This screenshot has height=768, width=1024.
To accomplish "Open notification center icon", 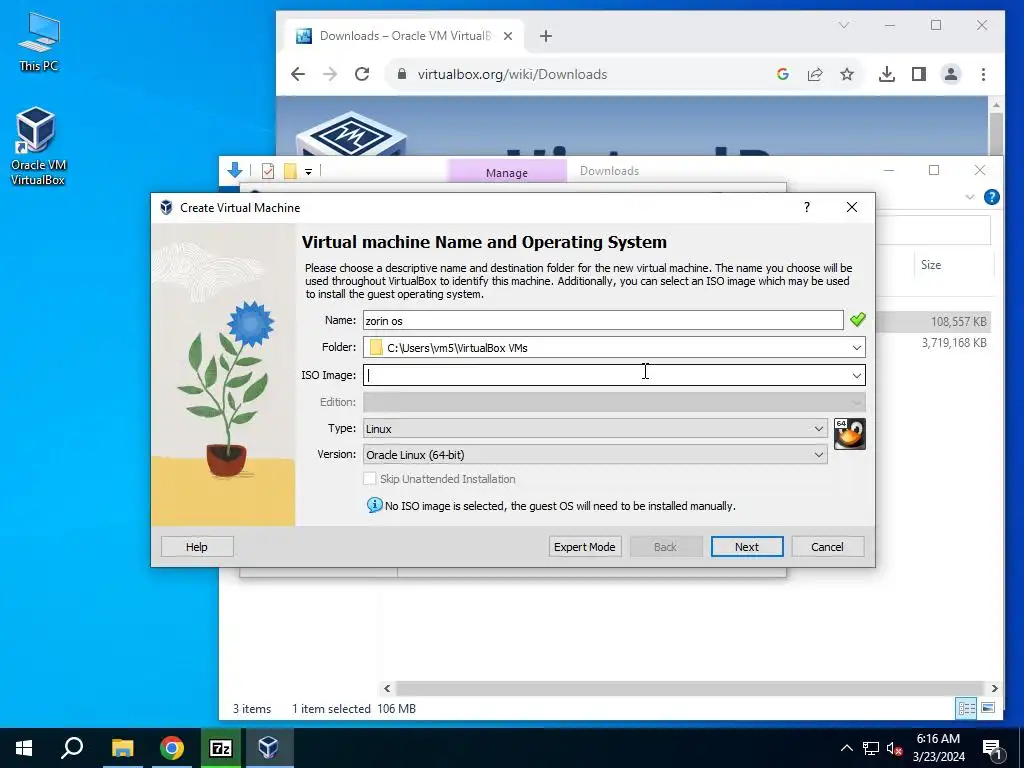I will tap(992, 748).
